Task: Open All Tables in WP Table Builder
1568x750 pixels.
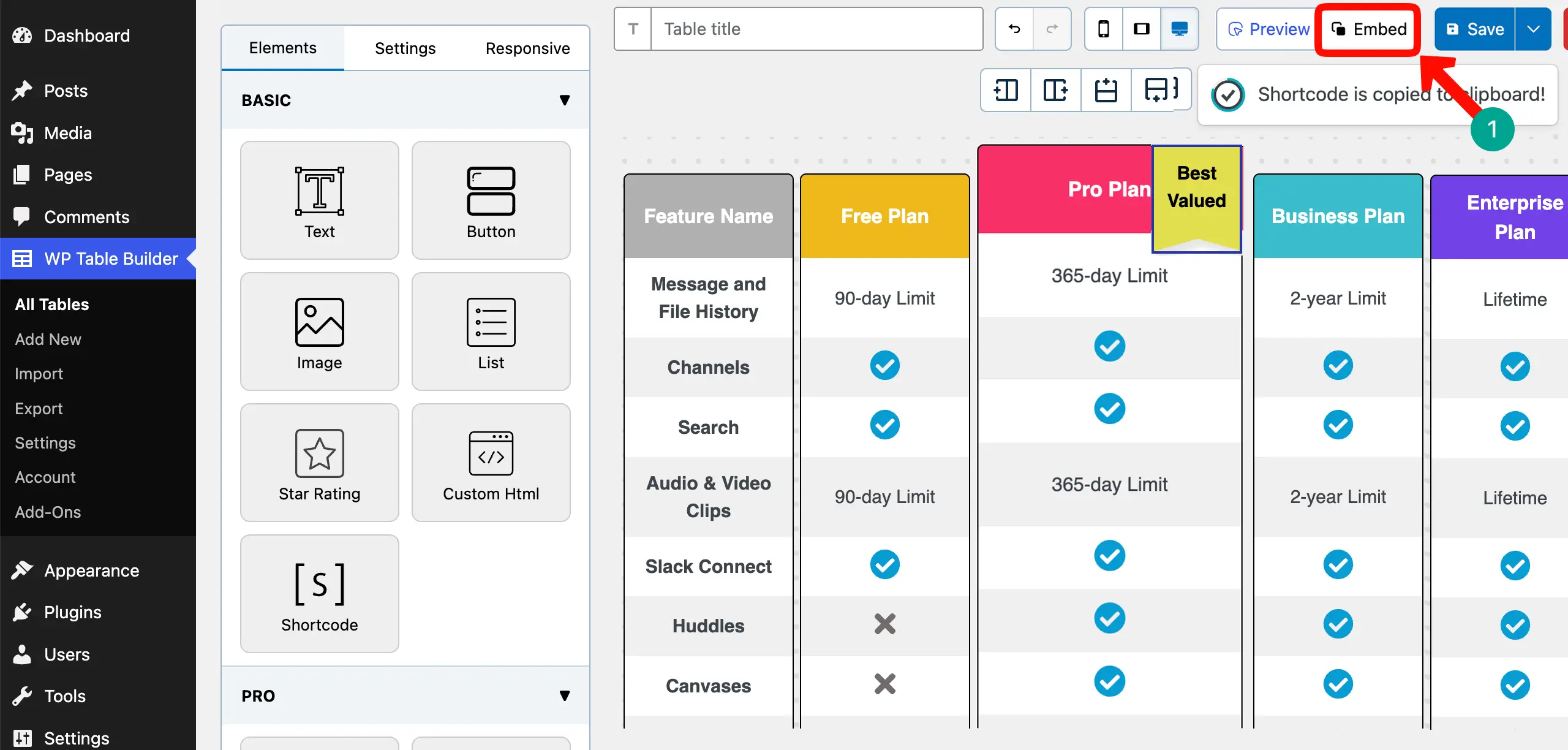Action: 51,304
